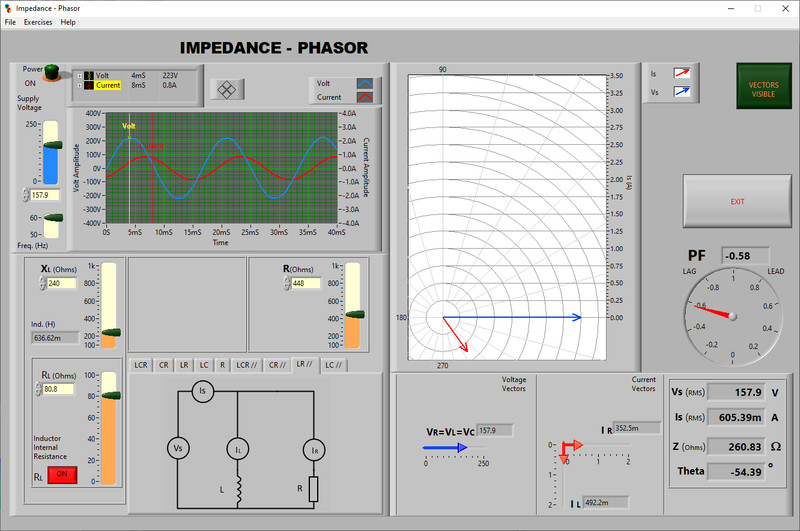Click the supply voltage 157.9 input field
Viewport: 800px width, 531px height.
pyautogui.click(x=45, y=195)
